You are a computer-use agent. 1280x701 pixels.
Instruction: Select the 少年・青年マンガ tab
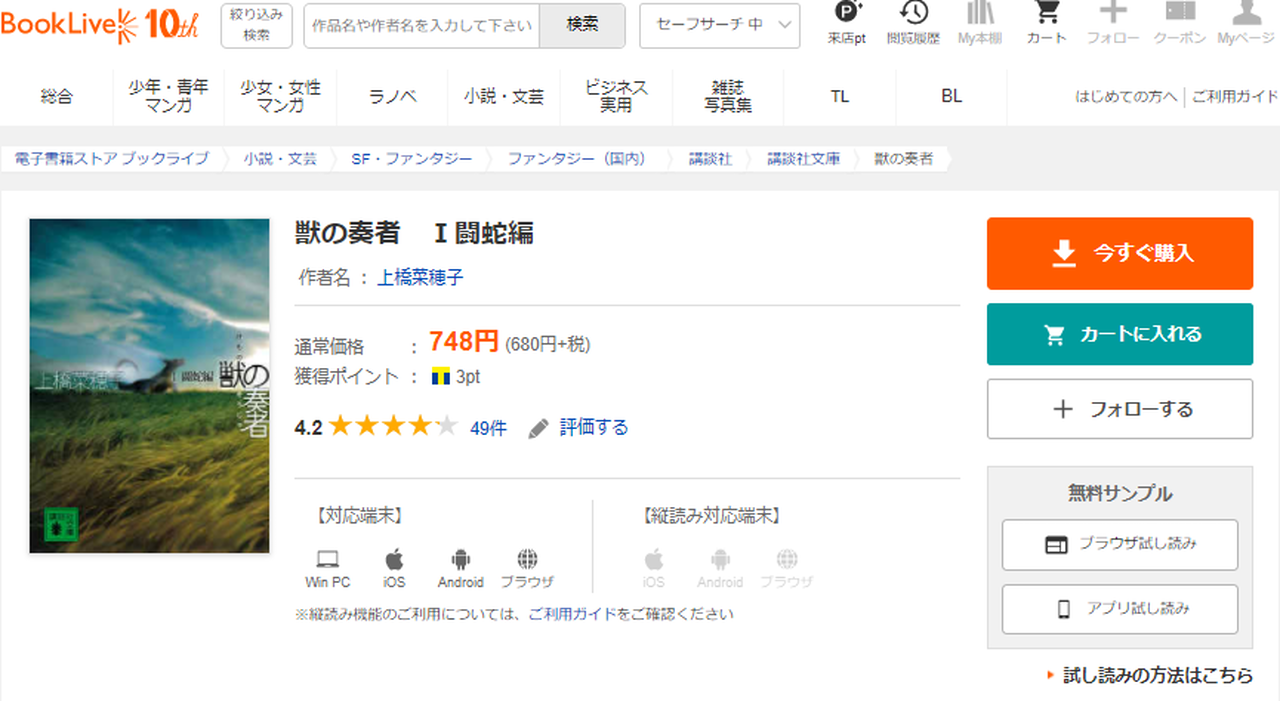pos(168,96)
